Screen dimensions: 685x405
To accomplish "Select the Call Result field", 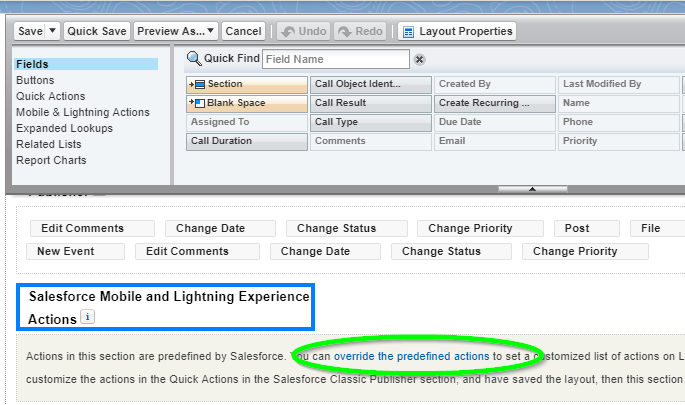I will click(371, 104).
